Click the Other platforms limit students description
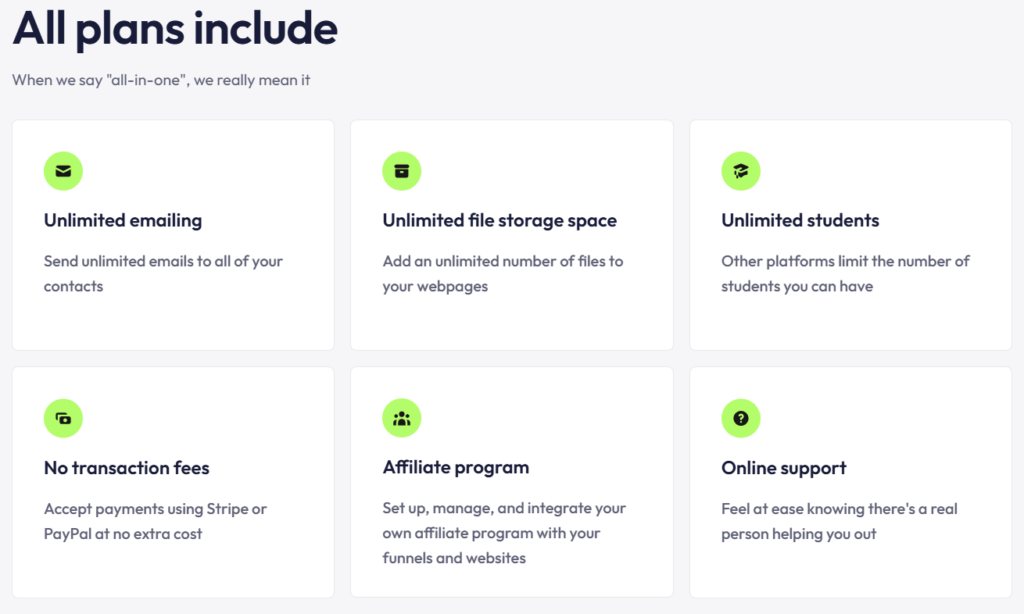The height and width of the screenshot is (614, 1024). (845, 273)
